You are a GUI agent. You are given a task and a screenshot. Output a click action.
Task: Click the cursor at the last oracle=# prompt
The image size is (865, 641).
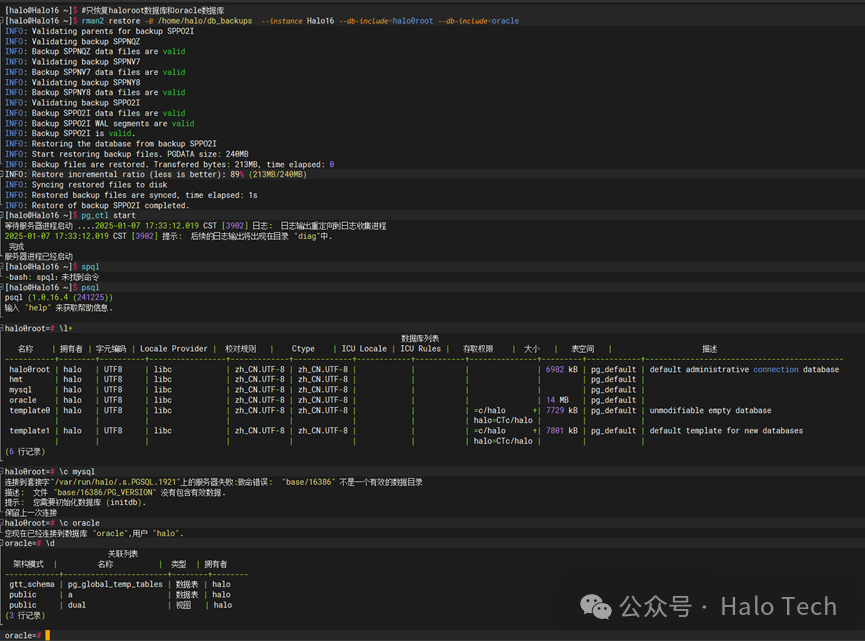tap(47, 635)
